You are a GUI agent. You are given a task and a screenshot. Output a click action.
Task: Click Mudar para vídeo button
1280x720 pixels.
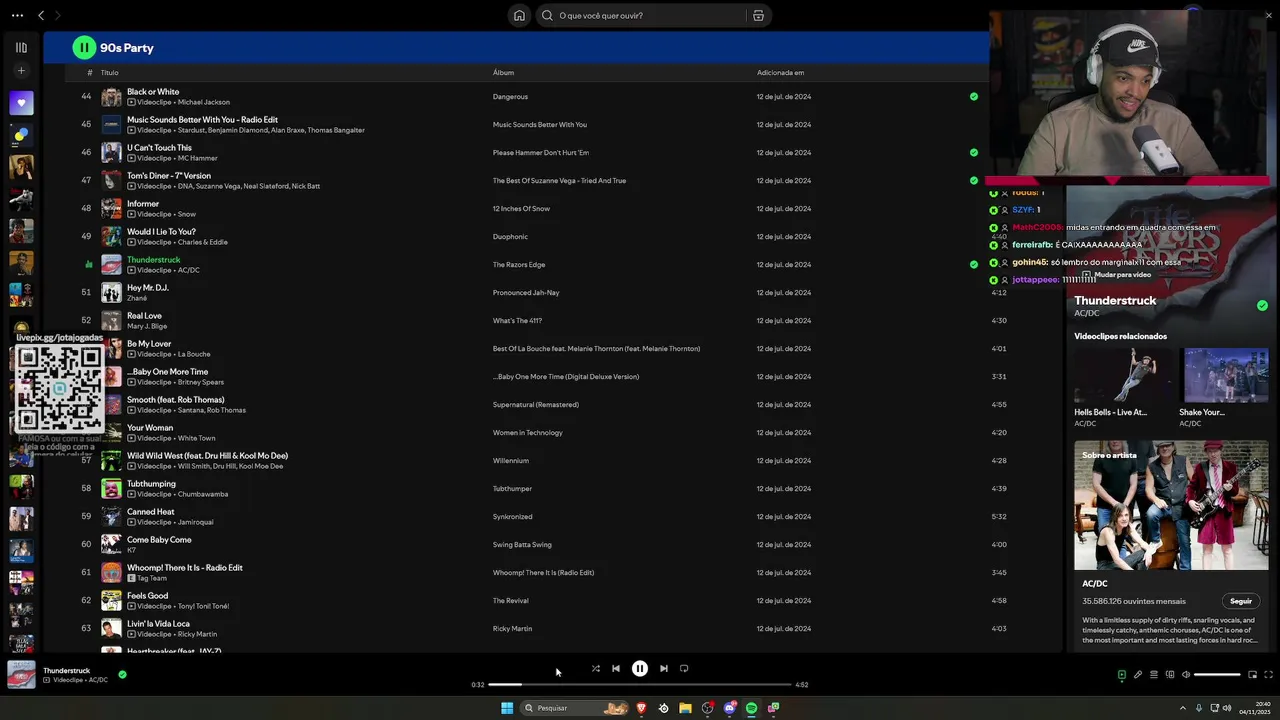1116,274
